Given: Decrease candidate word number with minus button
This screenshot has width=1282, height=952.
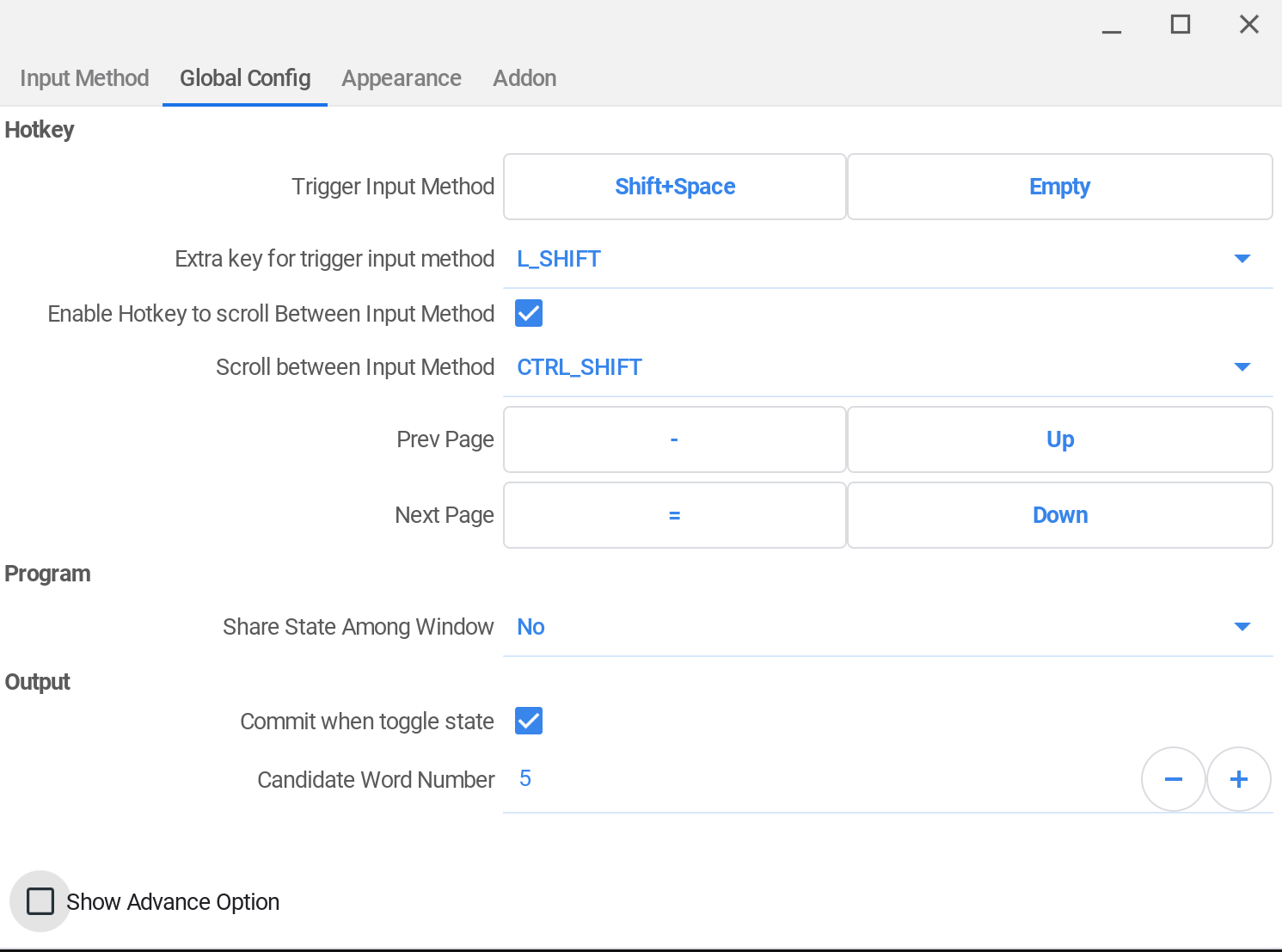Looking at the screenshot, I should click(x=1173, y=779).
